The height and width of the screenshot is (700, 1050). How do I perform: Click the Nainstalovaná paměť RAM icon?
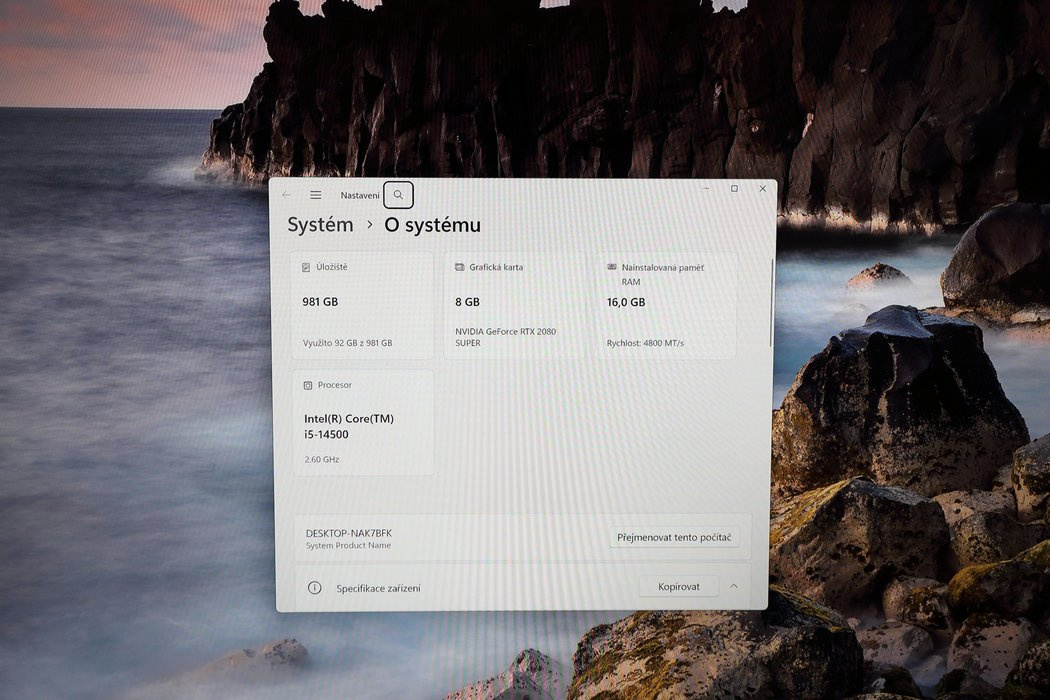pos(611,266)
